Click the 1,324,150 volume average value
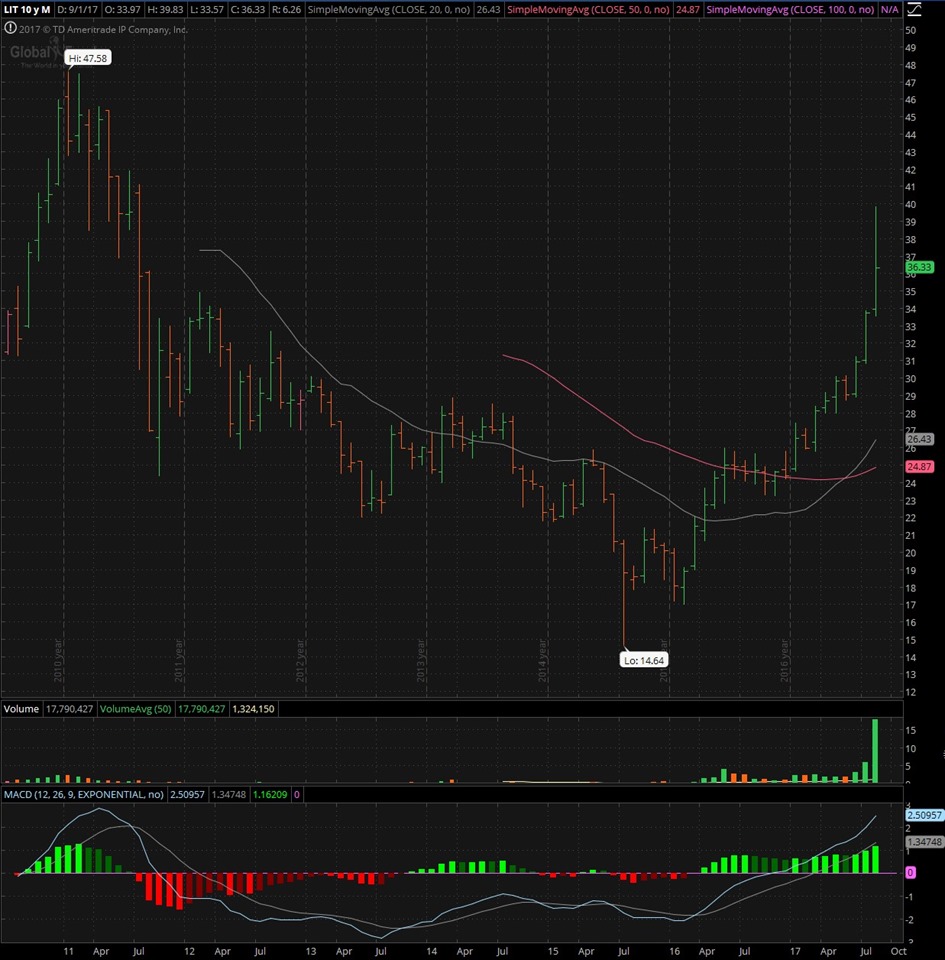The width and height of the screenshot is (945, 960). pyautogui.click(x=253, y=708)
